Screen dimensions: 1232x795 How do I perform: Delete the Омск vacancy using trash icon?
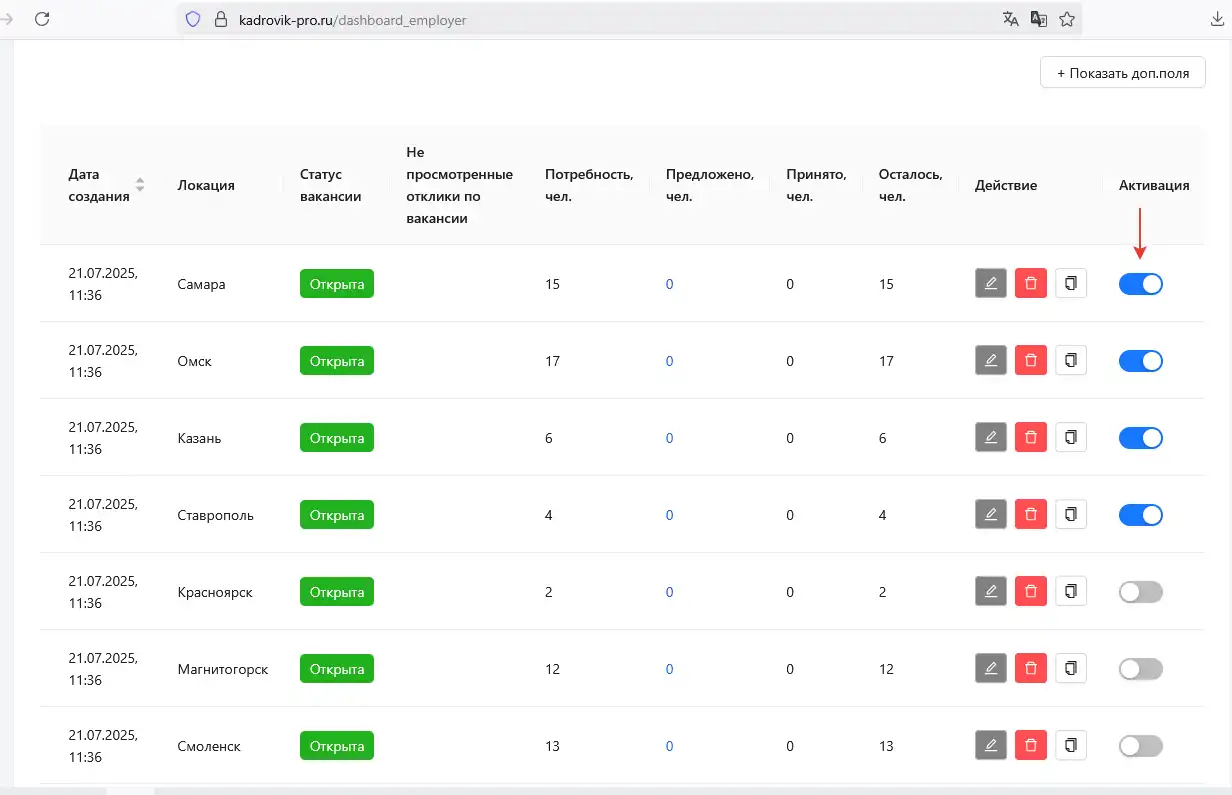coord(1030,361)
